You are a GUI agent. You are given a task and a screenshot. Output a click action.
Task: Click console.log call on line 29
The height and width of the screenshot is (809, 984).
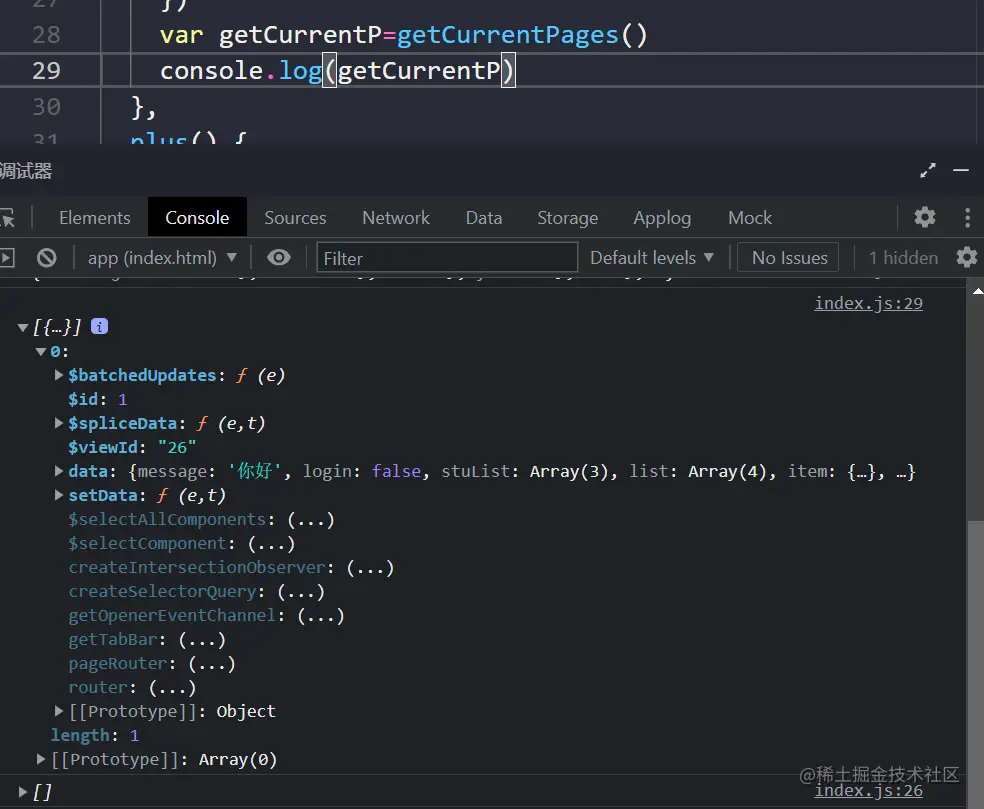(241, 70)
